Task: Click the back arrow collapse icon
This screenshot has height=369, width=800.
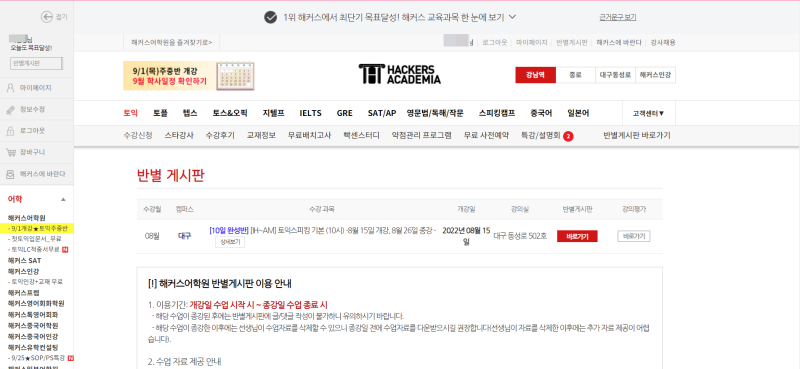Action: point(47,17)
